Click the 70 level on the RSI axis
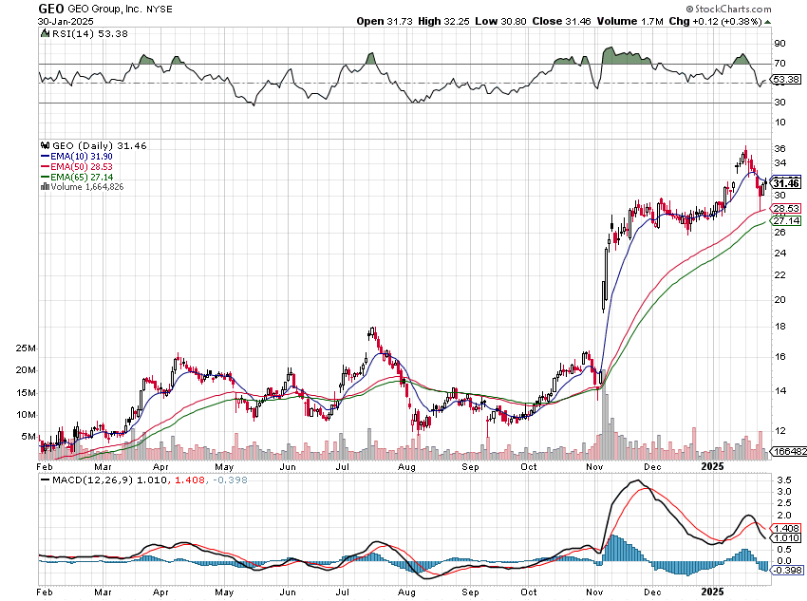807x601 pixels. tap(781, 63)
